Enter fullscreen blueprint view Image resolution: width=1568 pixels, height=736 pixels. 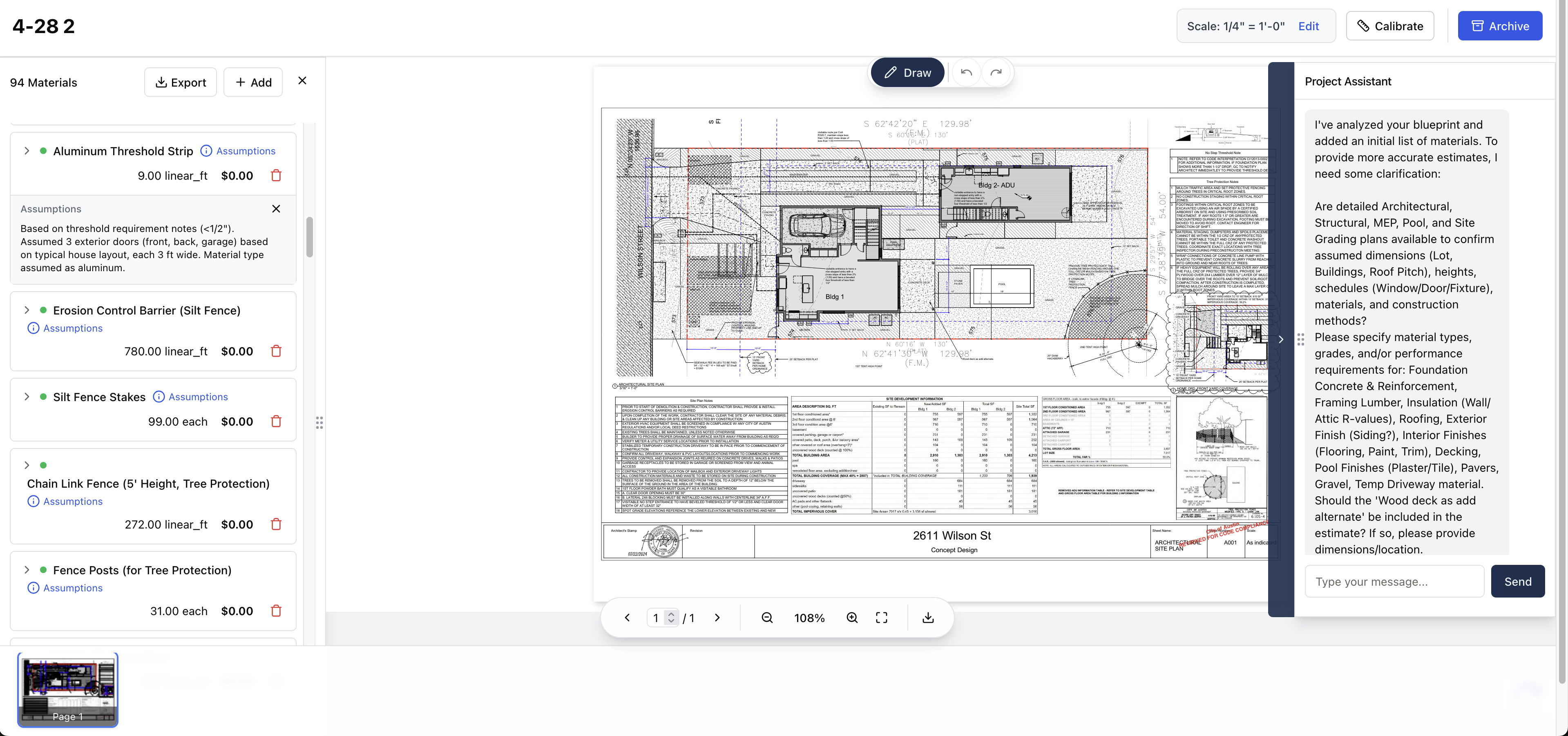[x=881, y=617]
